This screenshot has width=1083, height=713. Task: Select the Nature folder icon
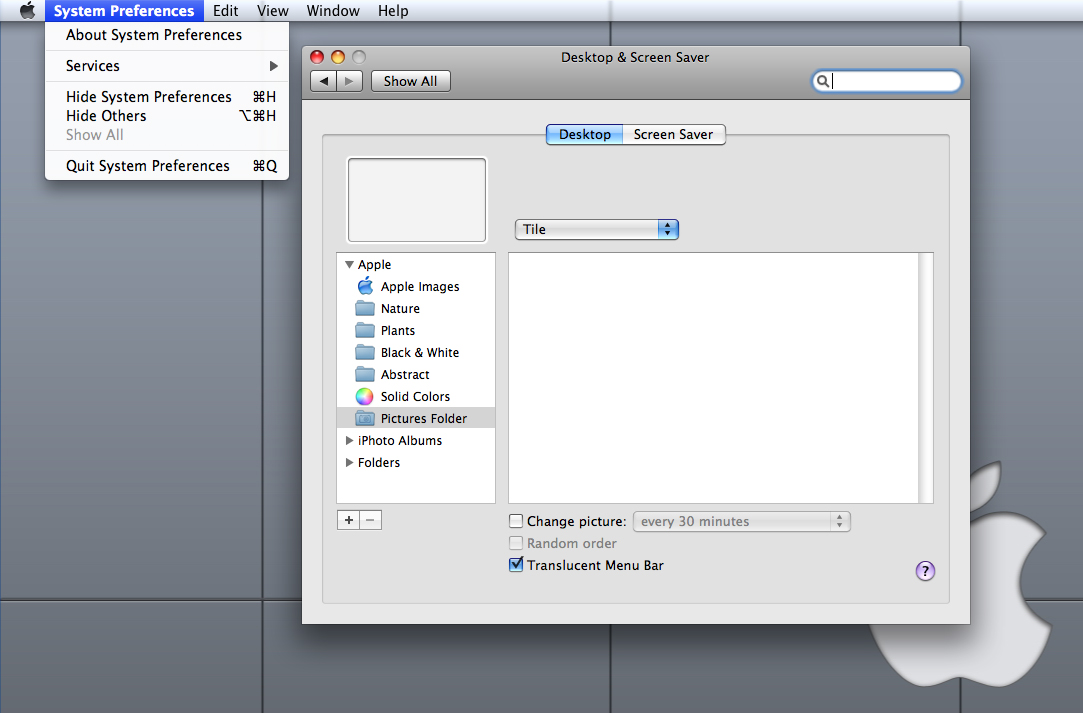[365, 308]
